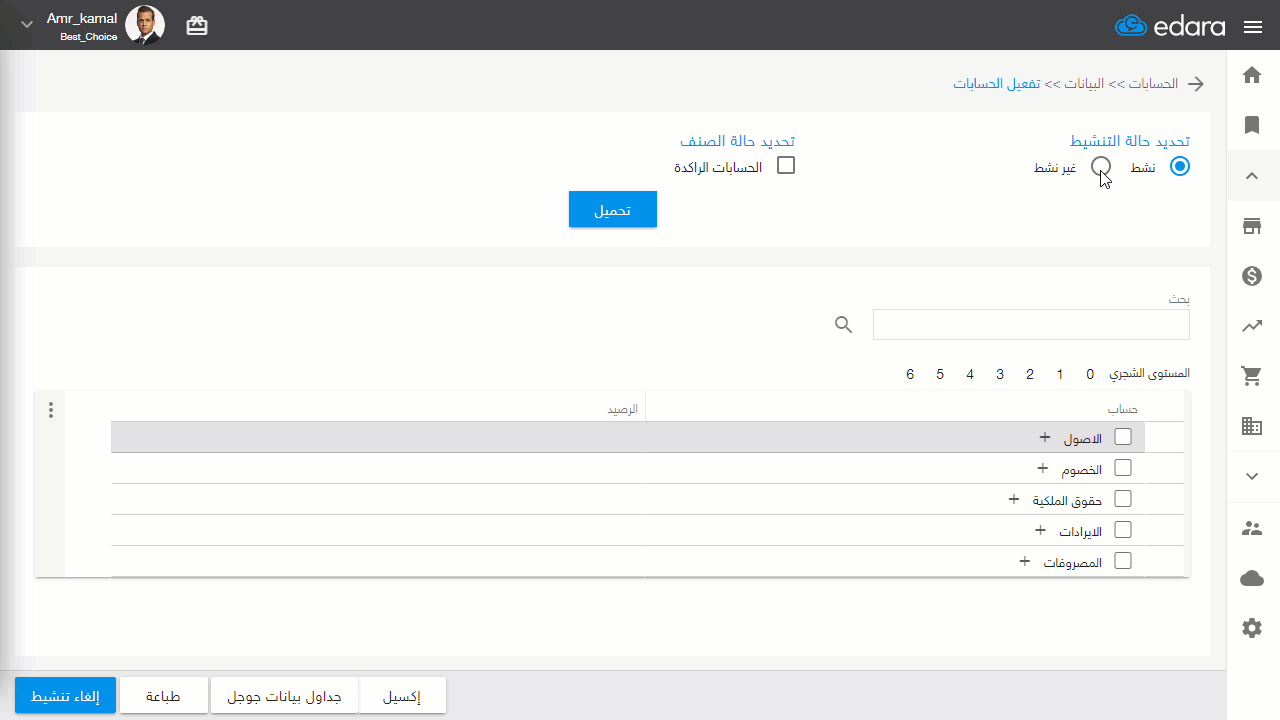
Task: Open the settings gear icon
Action: coord(1251,628)
